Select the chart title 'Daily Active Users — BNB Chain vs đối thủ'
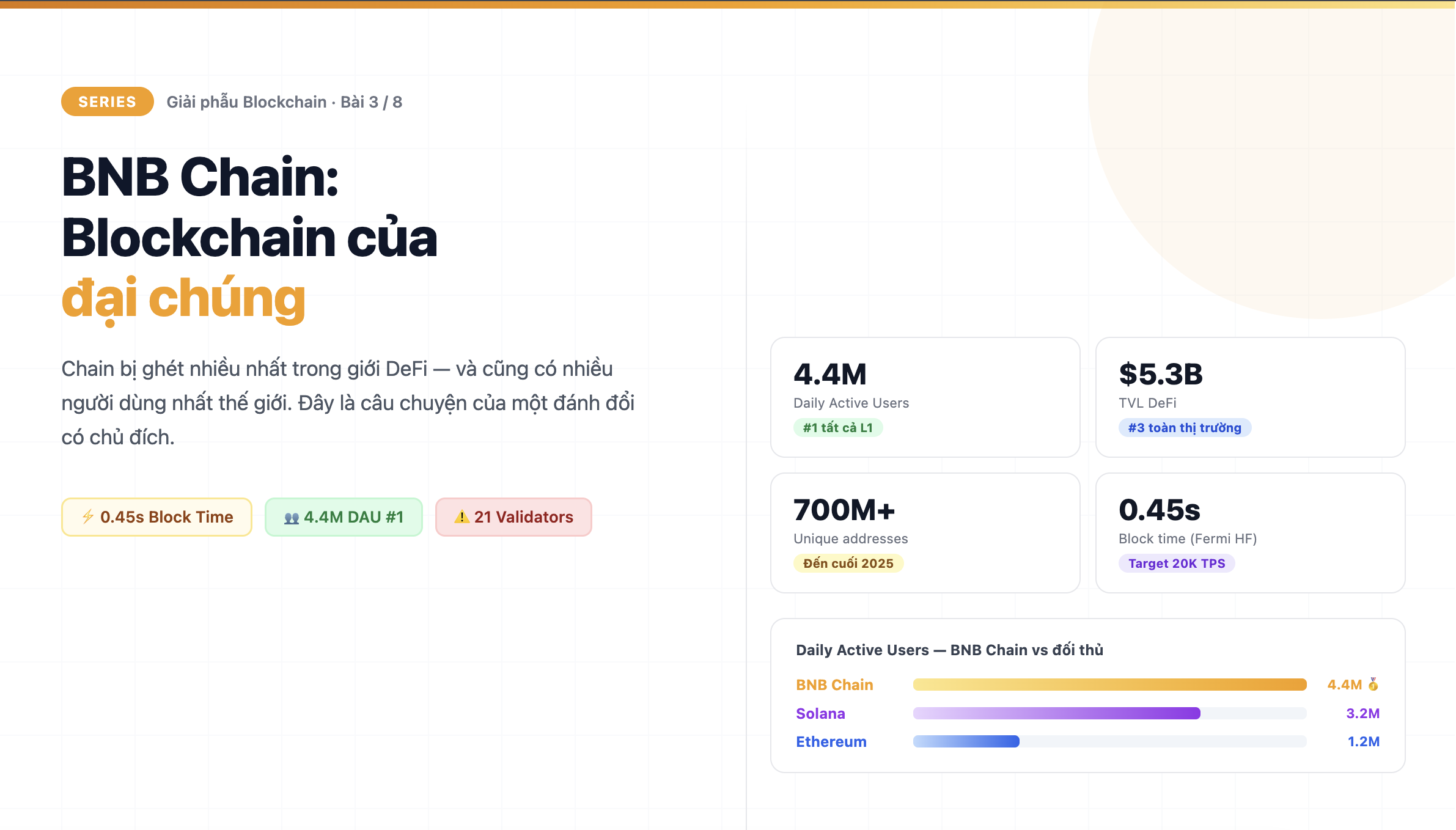1456x830 pixels. pyautogui.click(x=949, y=650)
